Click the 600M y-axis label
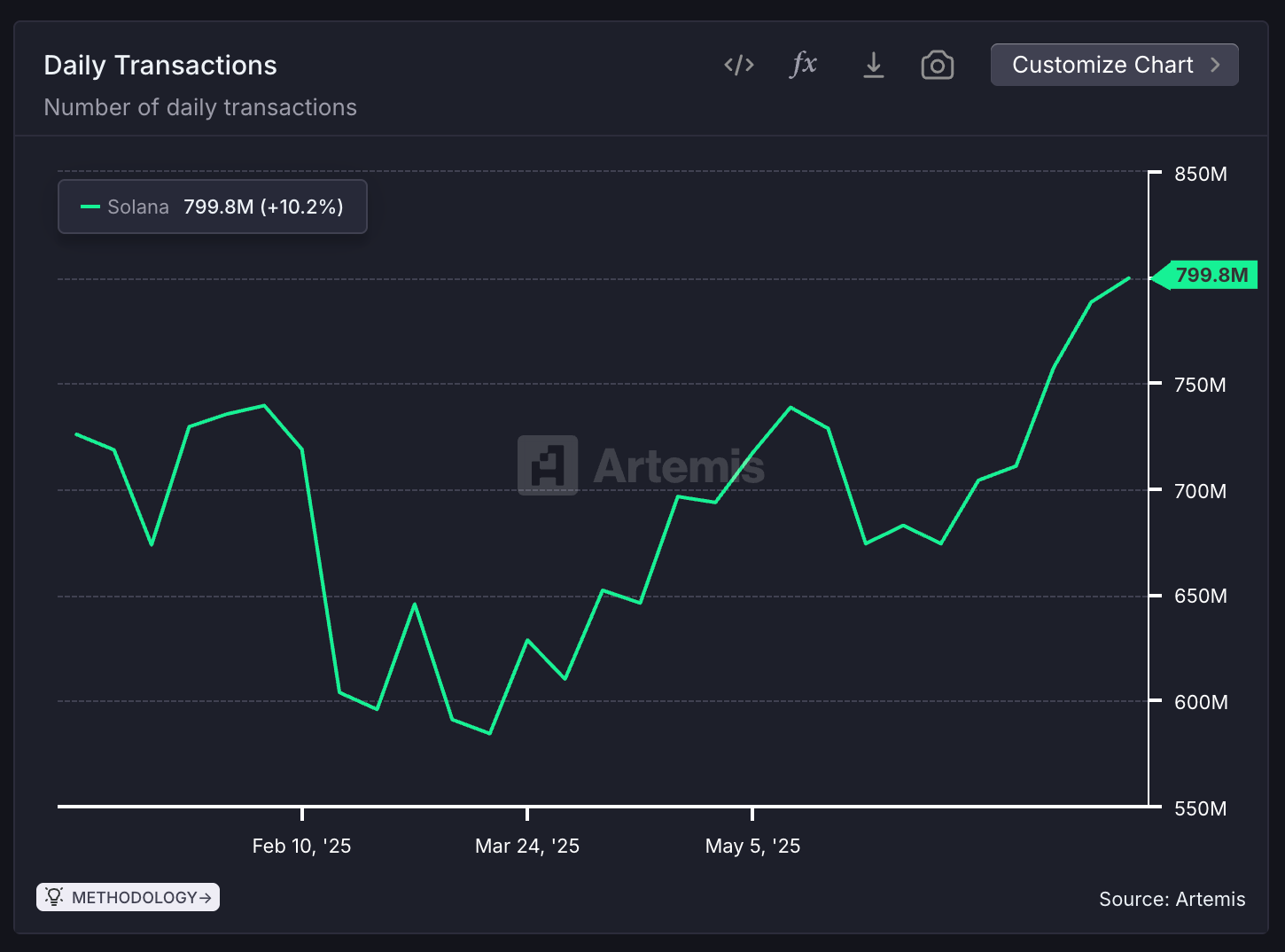Screen dimensions: 1285x952 pos(1201,702)
